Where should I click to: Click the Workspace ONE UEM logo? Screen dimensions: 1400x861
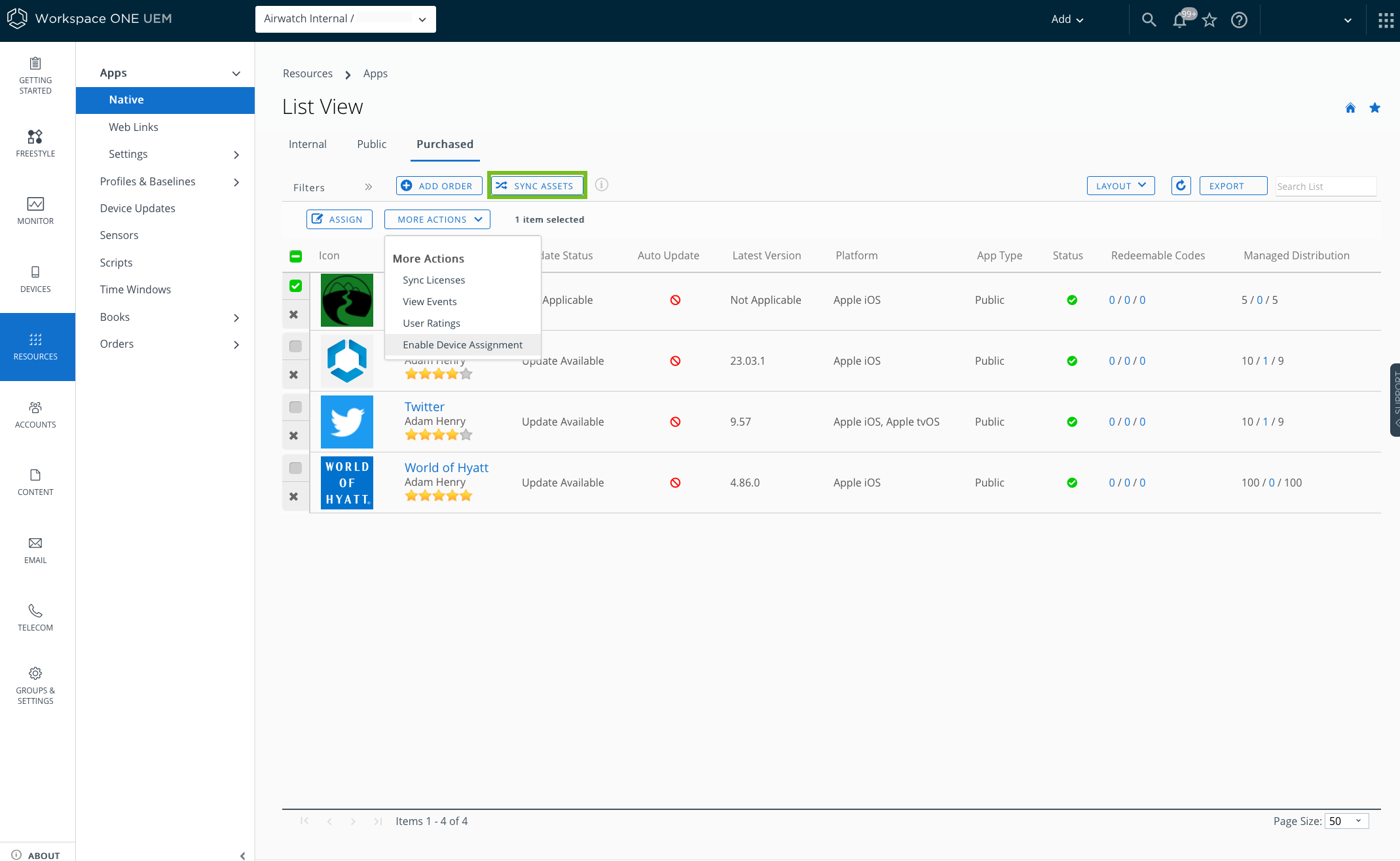click(89, 18)
